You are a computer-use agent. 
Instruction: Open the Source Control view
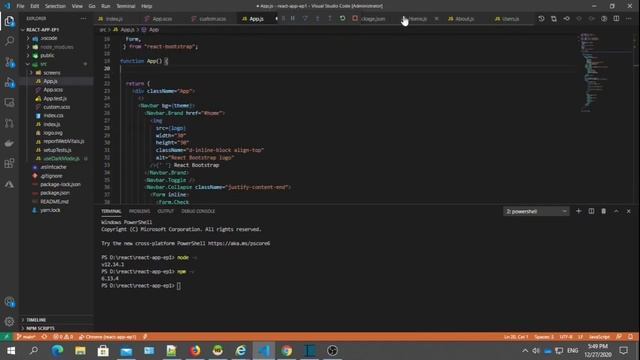[9, 62]
